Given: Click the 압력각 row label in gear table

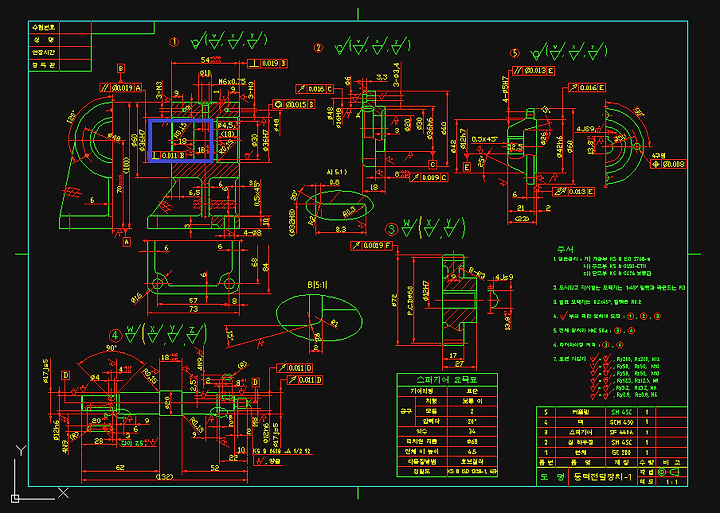Looking at the screenshot, I should tap(430, 421).
